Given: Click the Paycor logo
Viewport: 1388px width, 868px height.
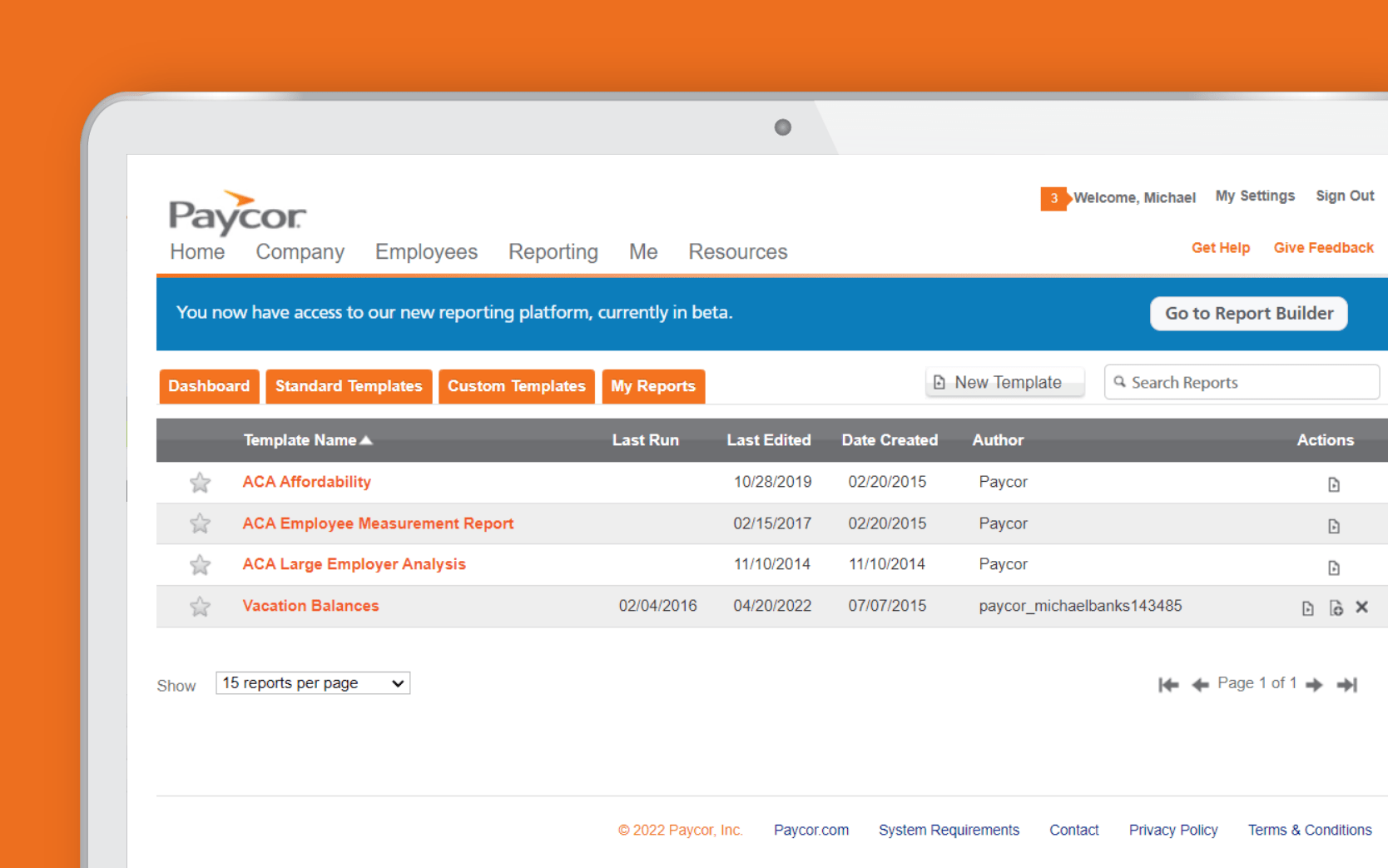Looking at the screenshot, I should (x=237, y=214).
